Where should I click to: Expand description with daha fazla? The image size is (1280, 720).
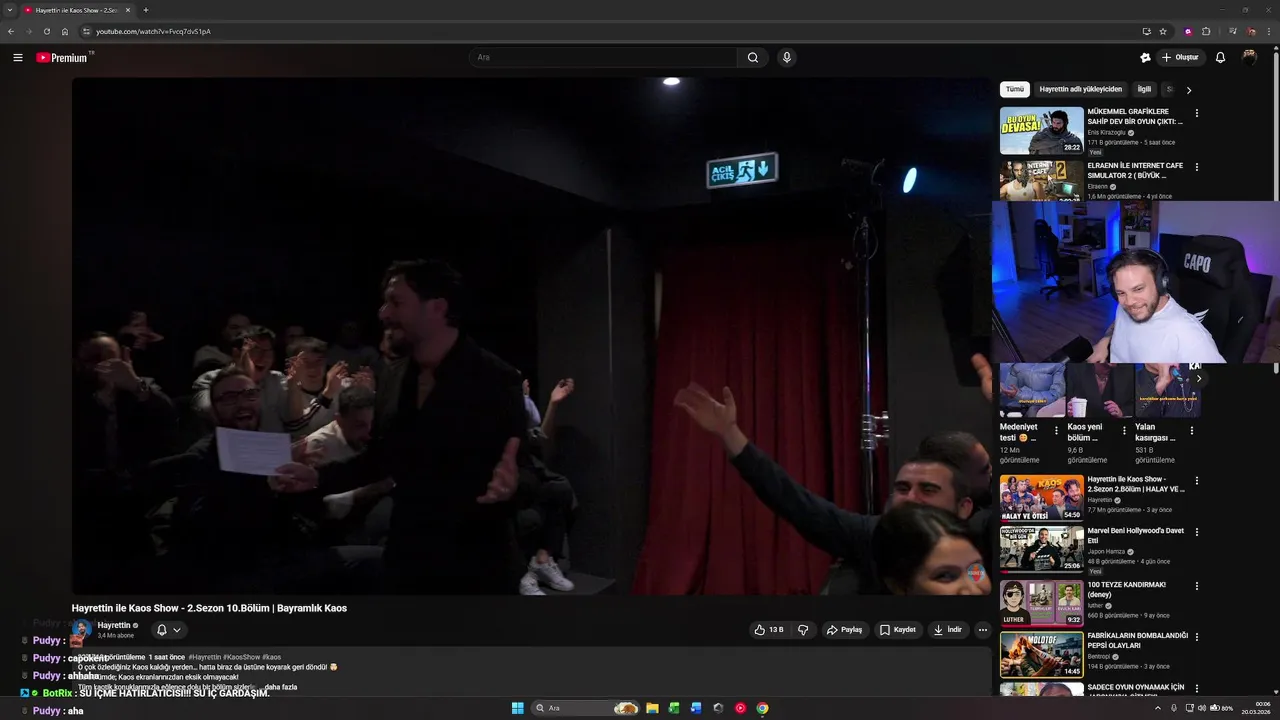[281, 687]
